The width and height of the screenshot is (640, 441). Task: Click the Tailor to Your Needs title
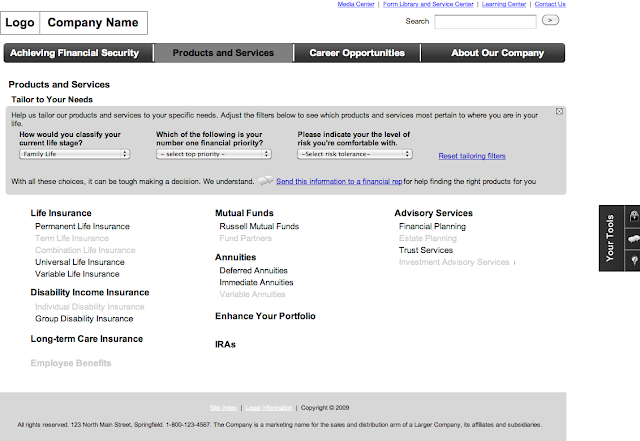coord(52,100)
